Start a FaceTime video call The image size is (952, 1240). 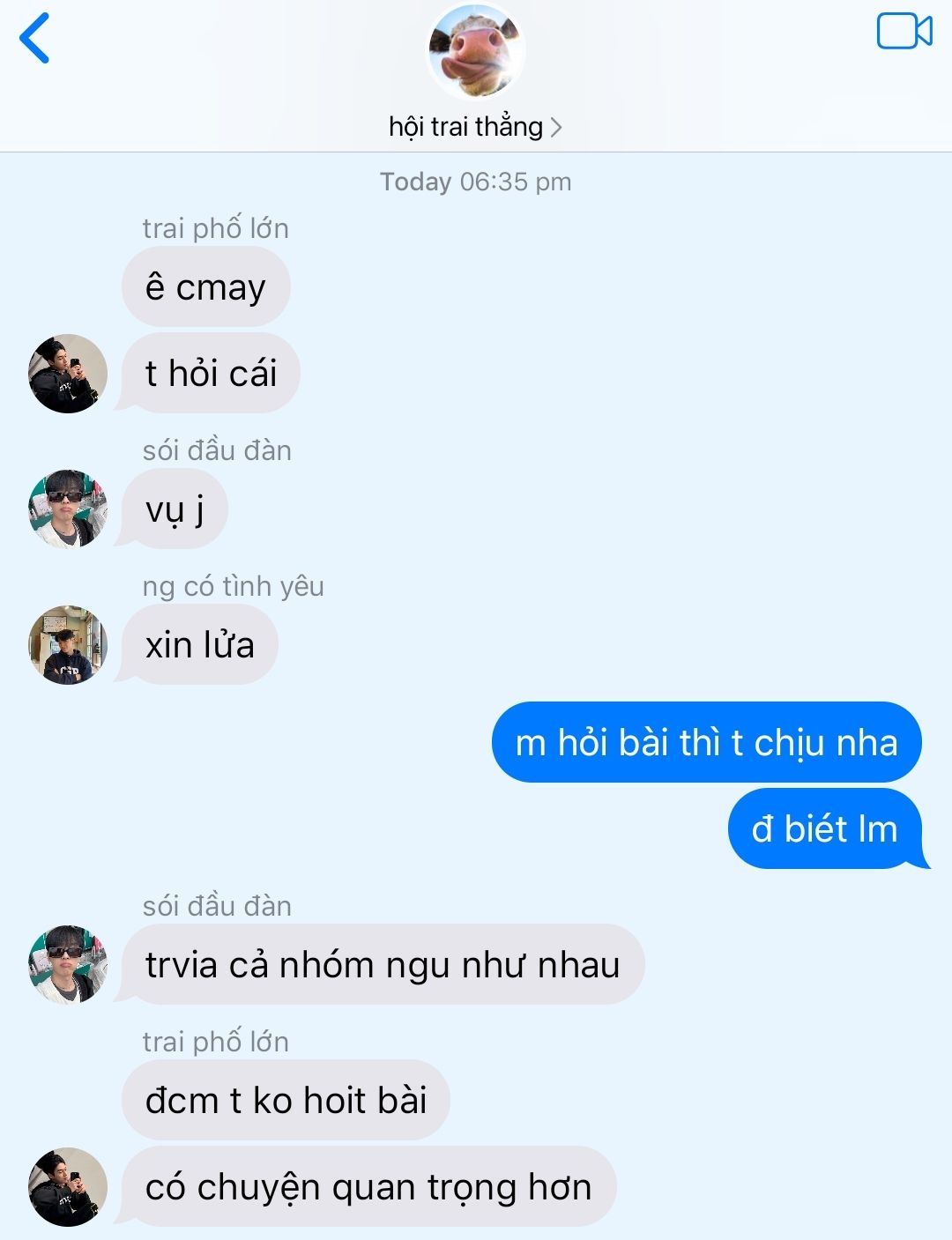pyautogui.click(x=904, y=32)
